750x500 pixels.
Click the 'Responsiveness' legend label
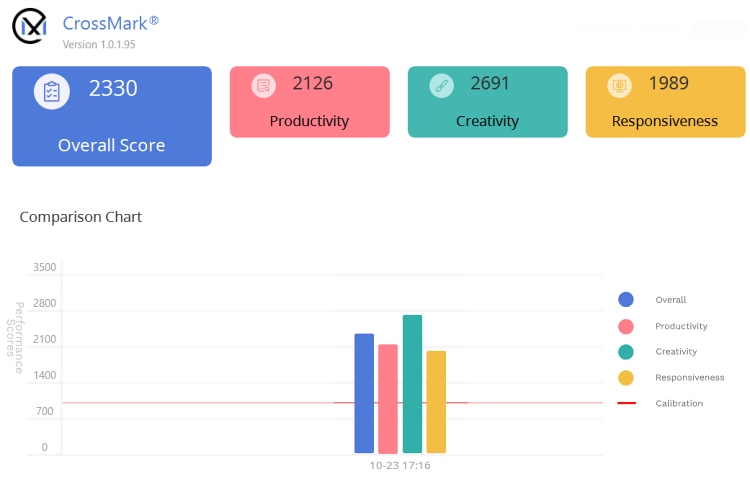pyautogui.click(x=690, y=378)
